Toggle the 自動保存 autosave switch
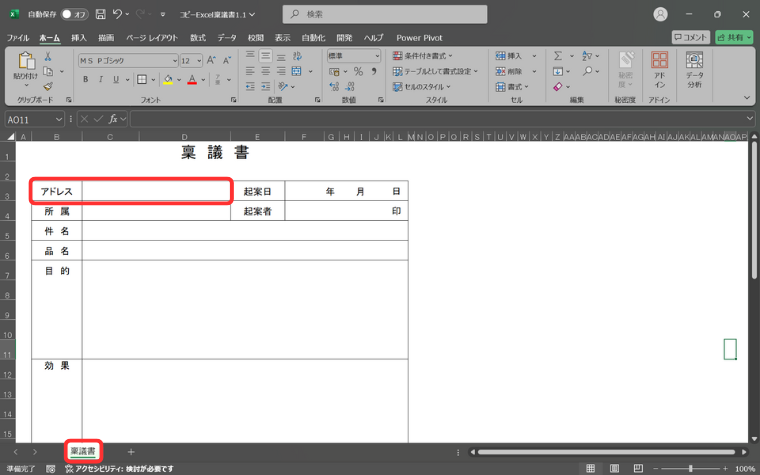 [74, 14]
